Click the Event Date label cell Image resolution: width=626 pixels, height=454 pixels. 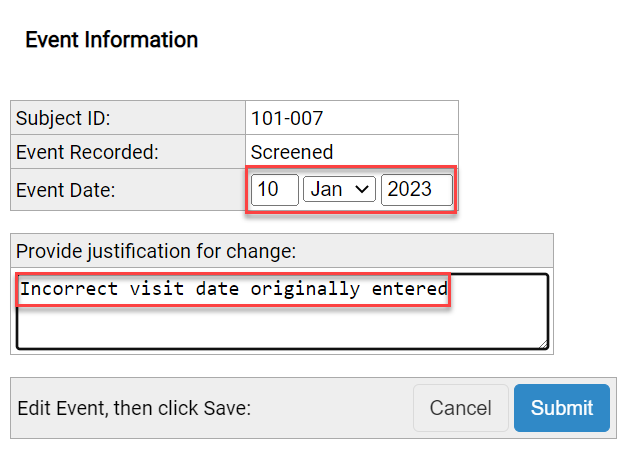(127, 189)
